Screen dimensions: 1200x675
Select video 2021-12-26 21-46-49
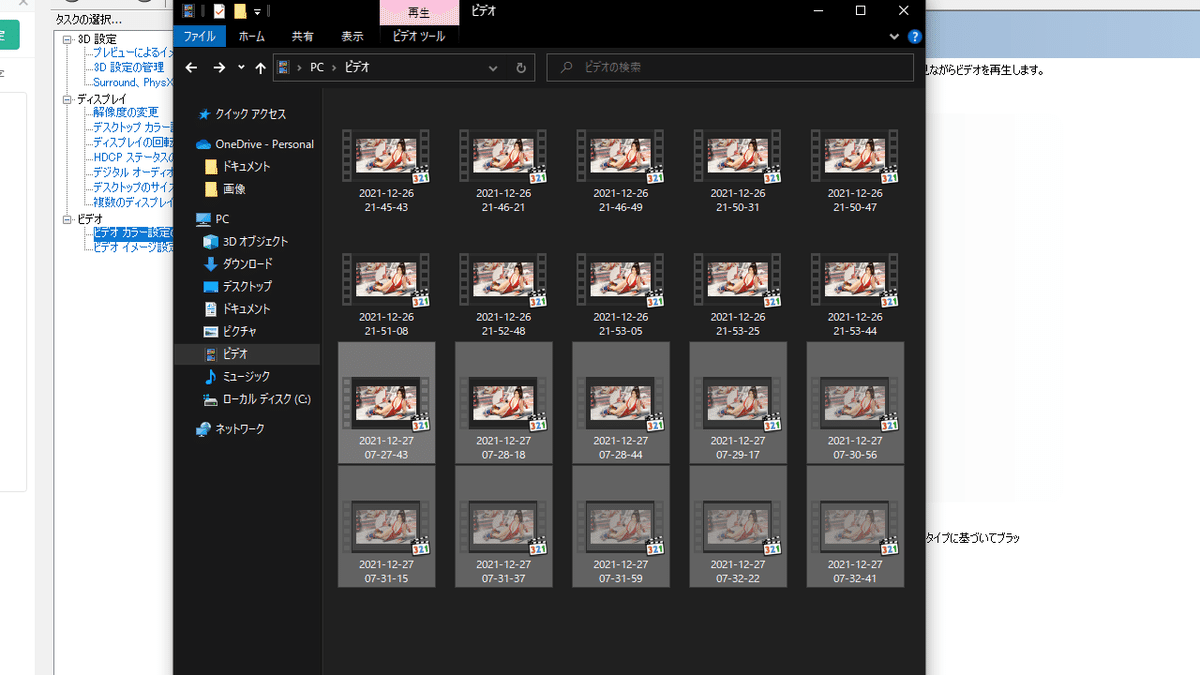[x=620, y=172]
